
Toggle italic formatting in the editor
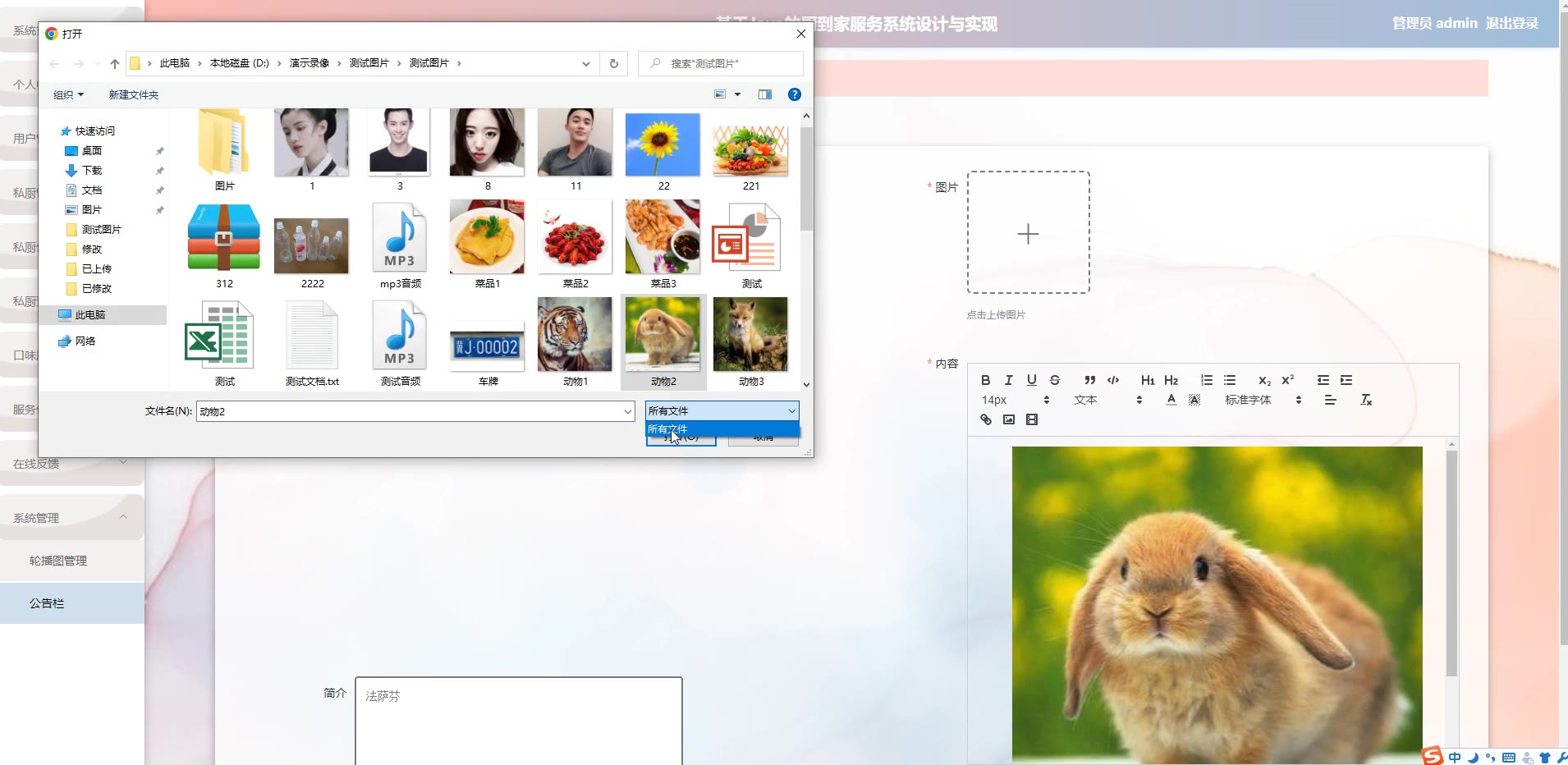(1008, 380)
